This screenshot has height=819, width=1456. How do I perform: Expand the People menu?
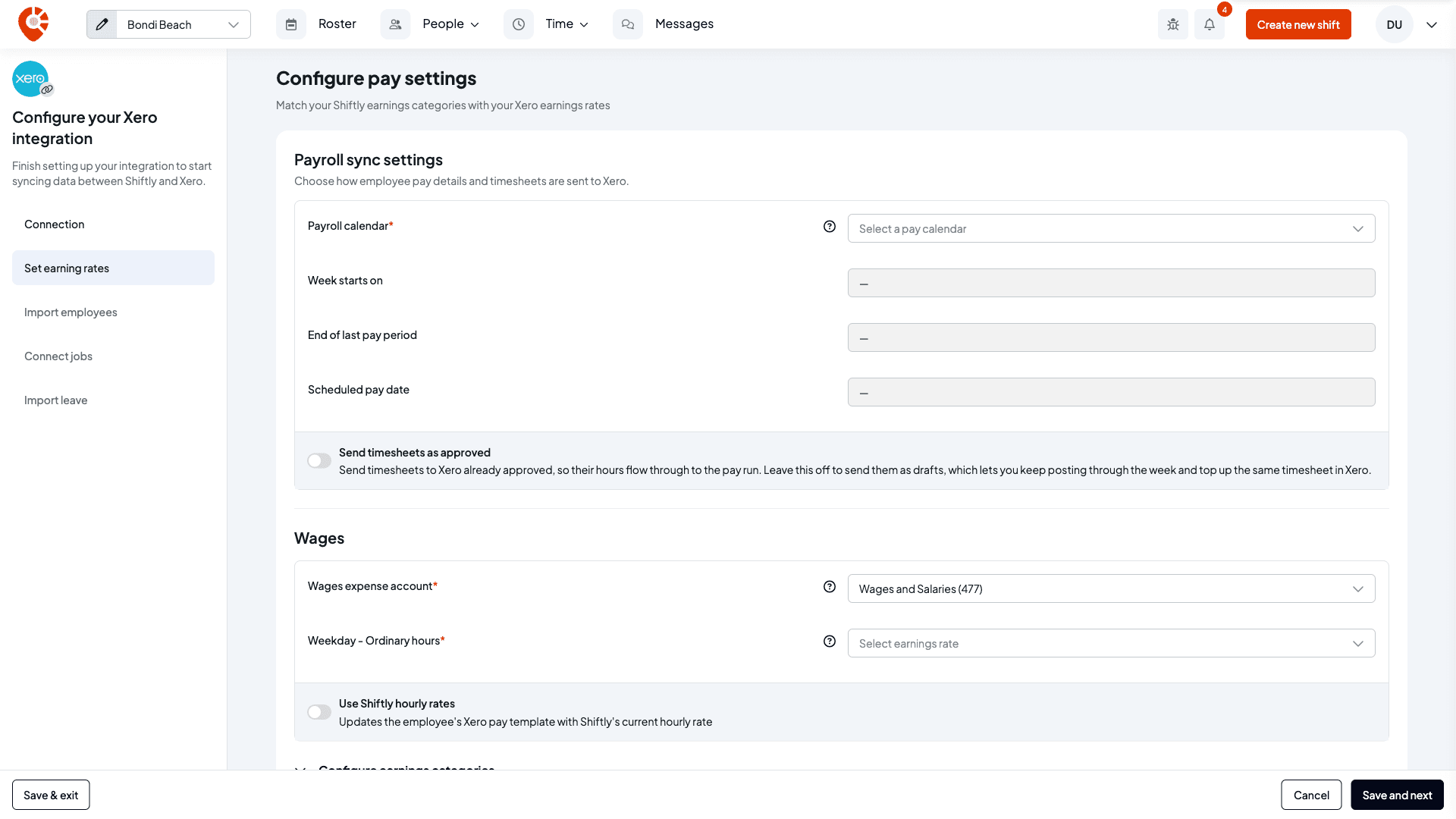pos(451,24)
